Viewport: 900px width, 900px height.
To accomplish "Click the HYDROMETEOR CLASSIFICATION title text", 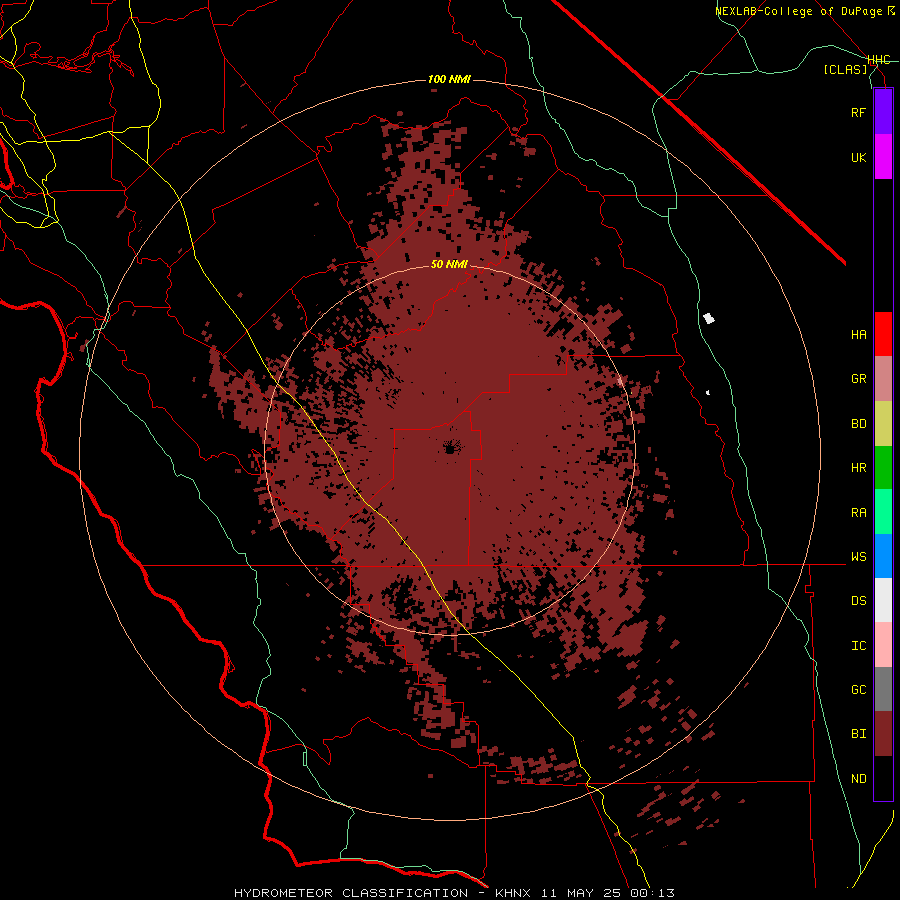I will [351, 893].
